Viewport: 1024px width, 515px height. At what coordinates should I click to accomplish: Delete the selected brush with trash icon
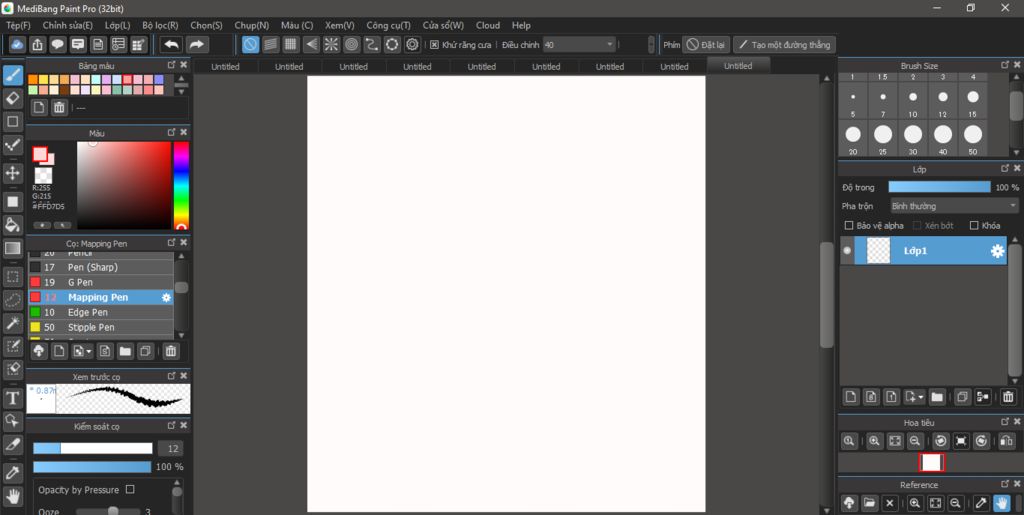[170, 351]
